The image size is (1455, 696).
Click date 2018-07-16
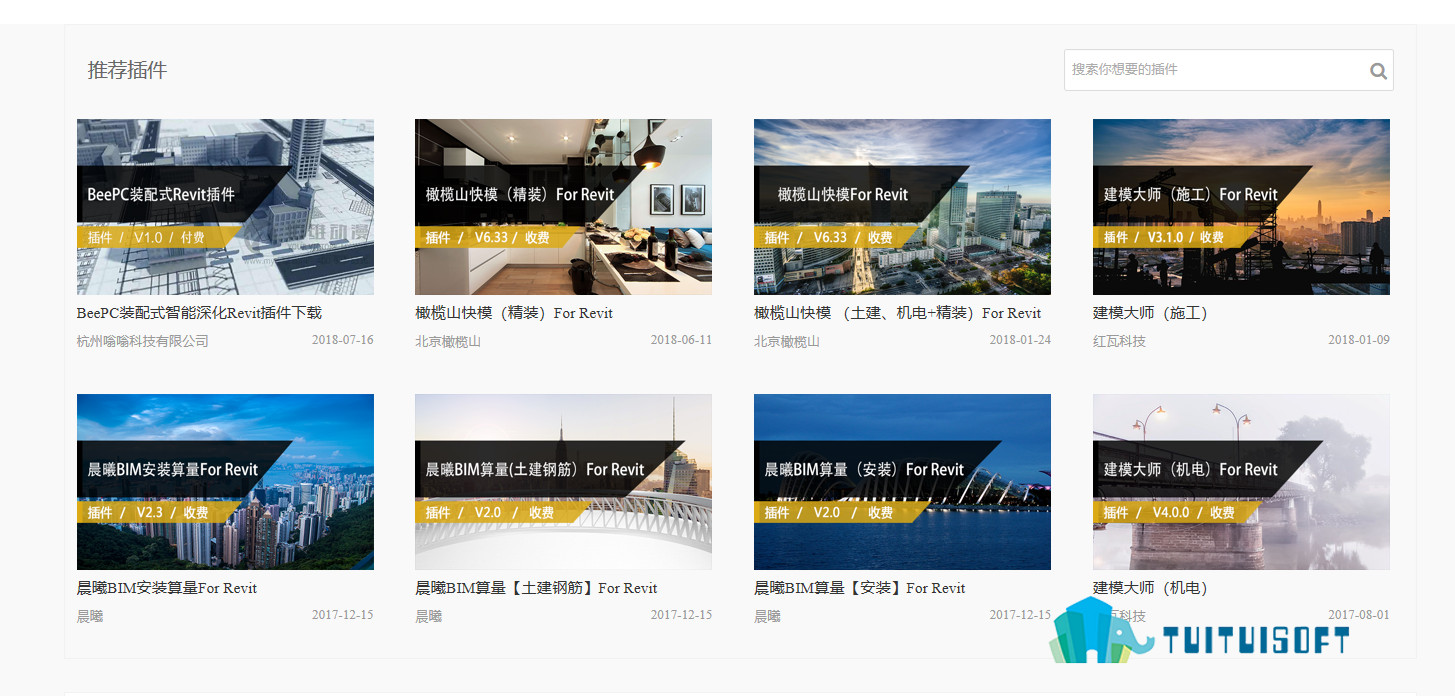[x=343, y=340]
